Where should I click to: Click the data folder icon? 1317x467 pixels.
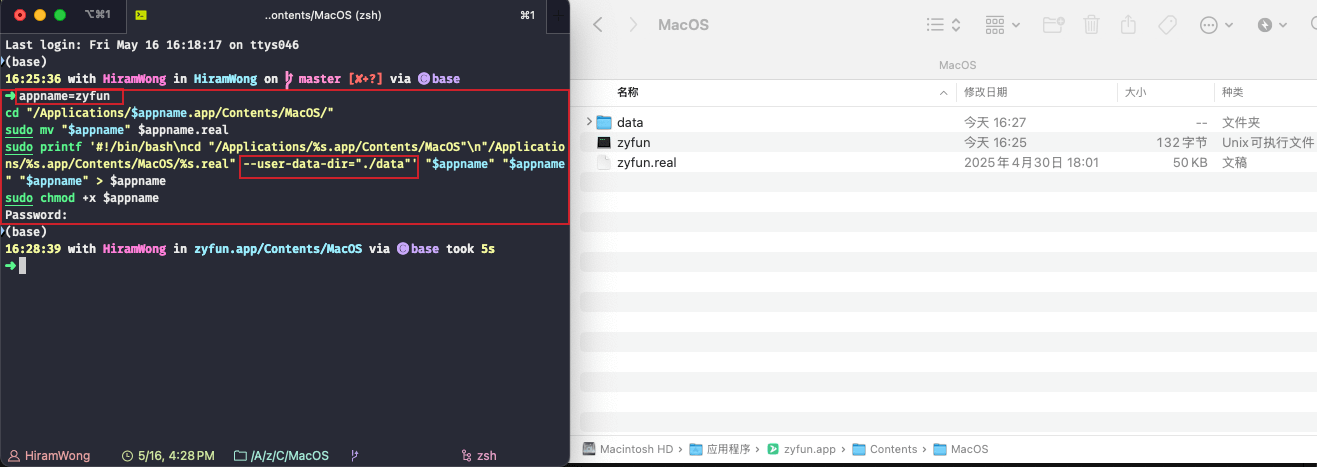coord(603,122)
